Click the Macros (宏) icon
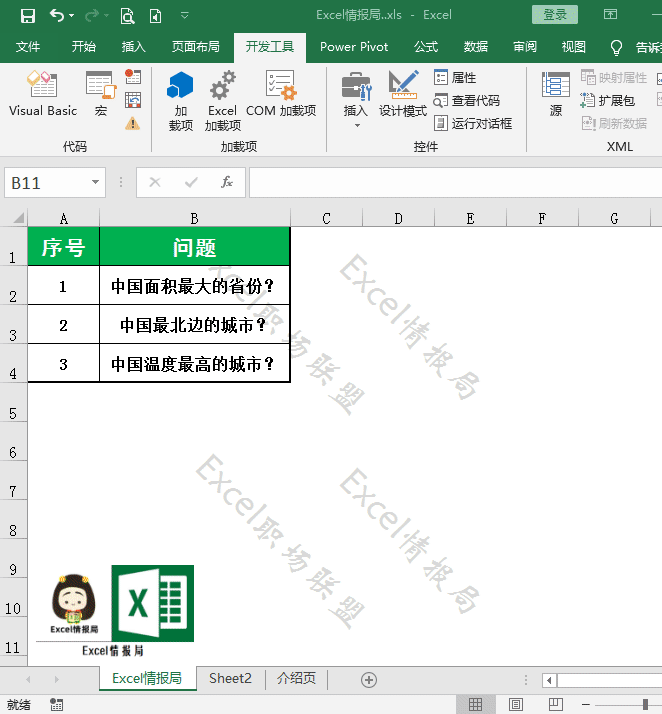The height and width of the screenshot is (714, 662). pos(100,95)
